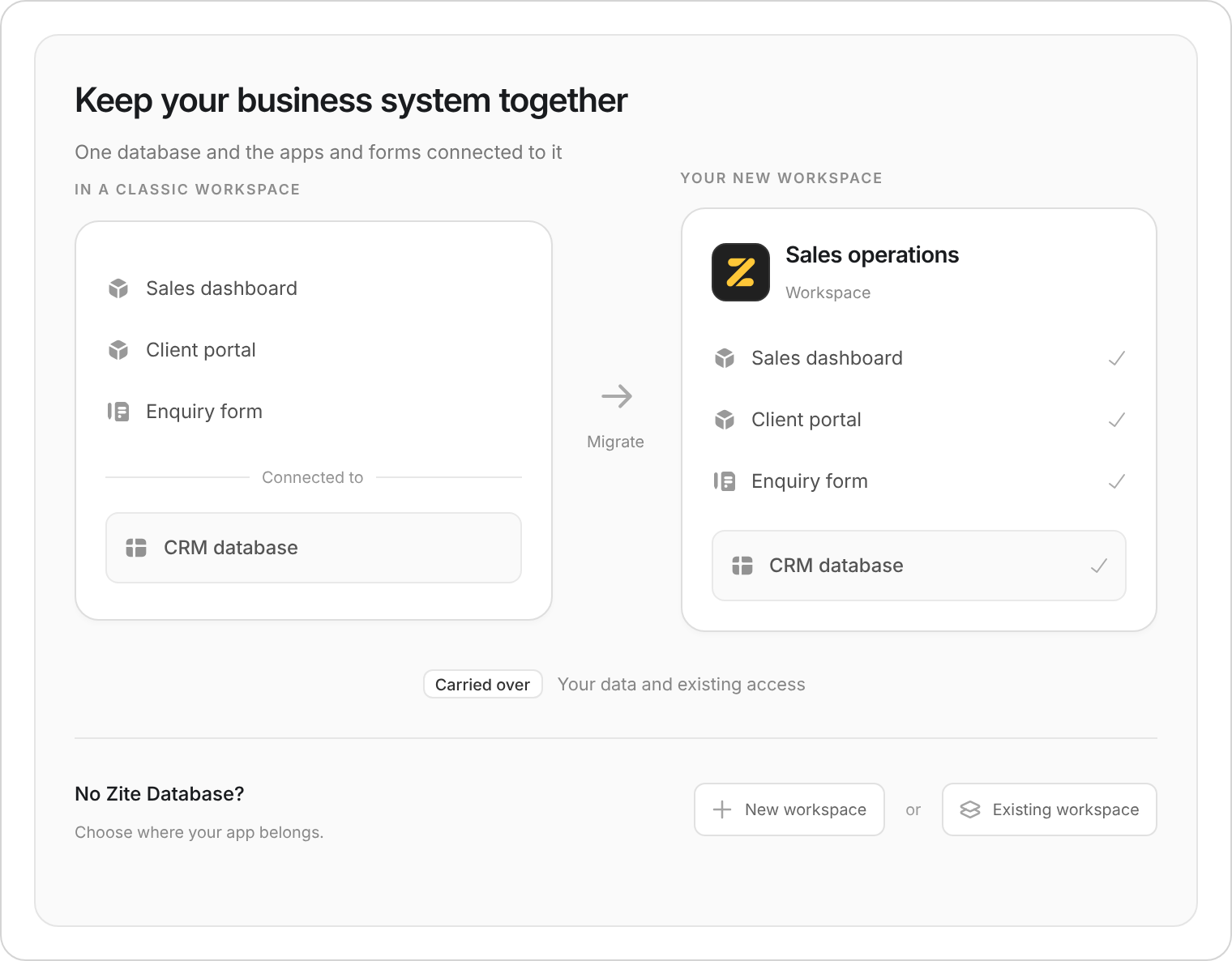Choose Existing workspace
This screenshot has width=1232, height=961.
(x=1050, y=809)
